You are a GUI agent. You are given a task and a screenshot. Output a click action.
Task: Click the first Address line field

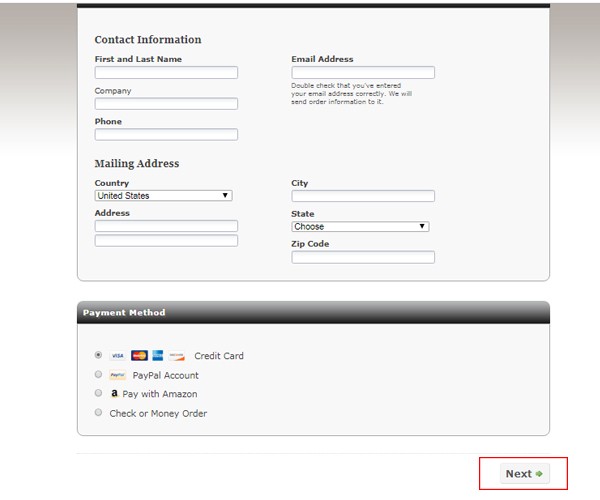[166, 226]
